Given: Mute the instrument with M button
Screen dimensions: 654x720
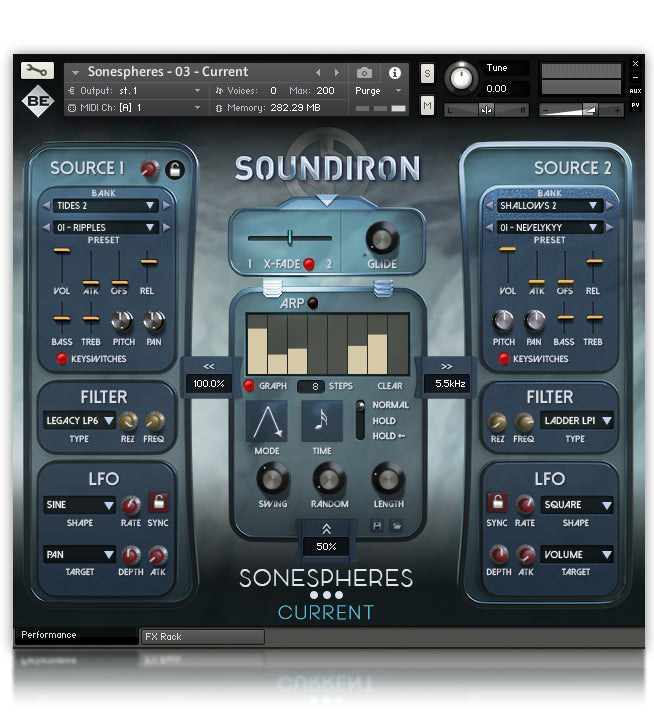Looking at the screenshot, I should pyautogui.click(x=427, y=106).
